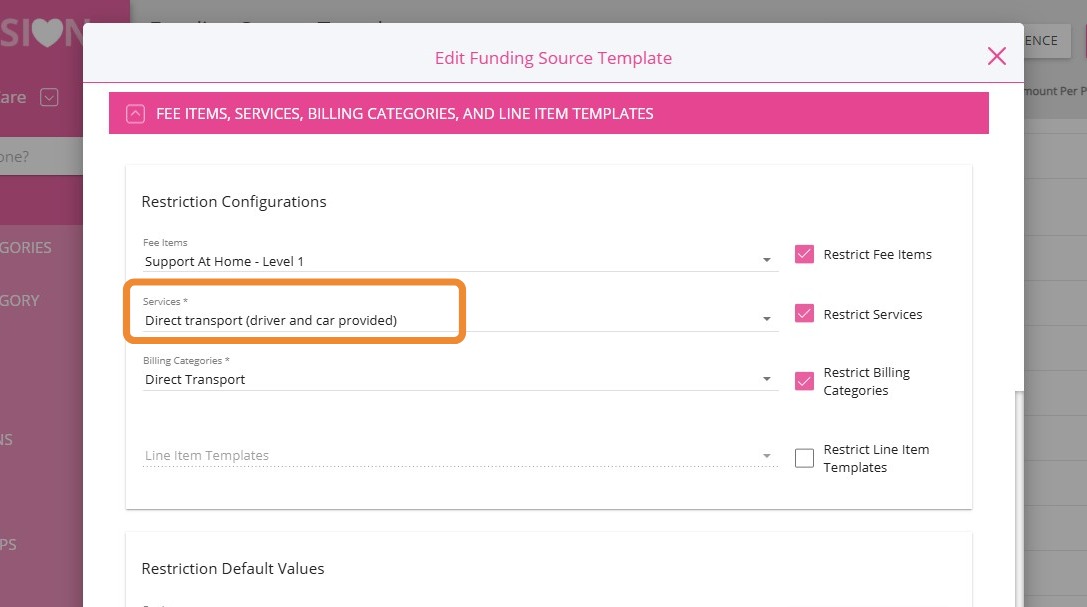The width and height of the screenshot is (1087, 607).
Task: Open the Fee Items dropdown arrow
Action: coord(767,261)
